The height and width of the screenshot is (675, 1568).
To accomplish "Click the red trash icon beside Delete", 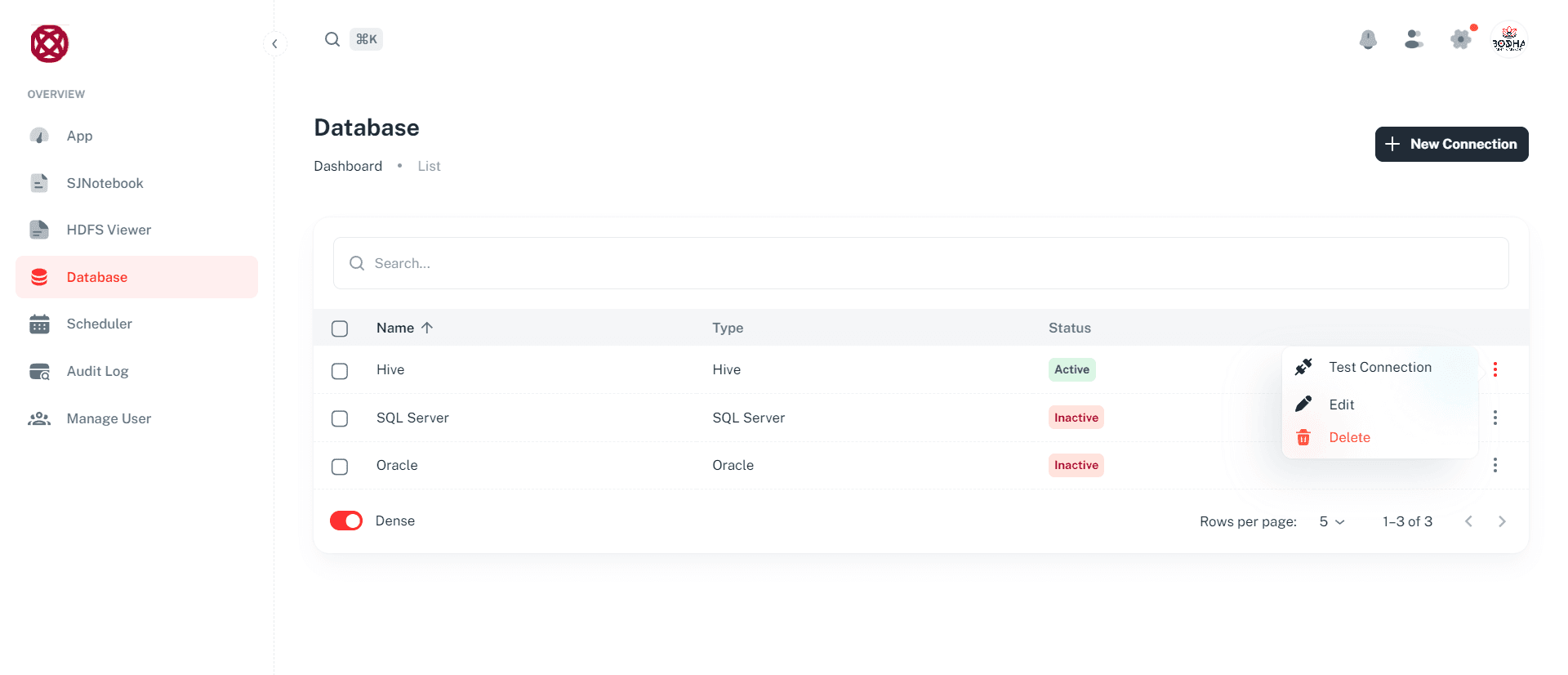I will pyautogui.click(x=1303, y=437).
